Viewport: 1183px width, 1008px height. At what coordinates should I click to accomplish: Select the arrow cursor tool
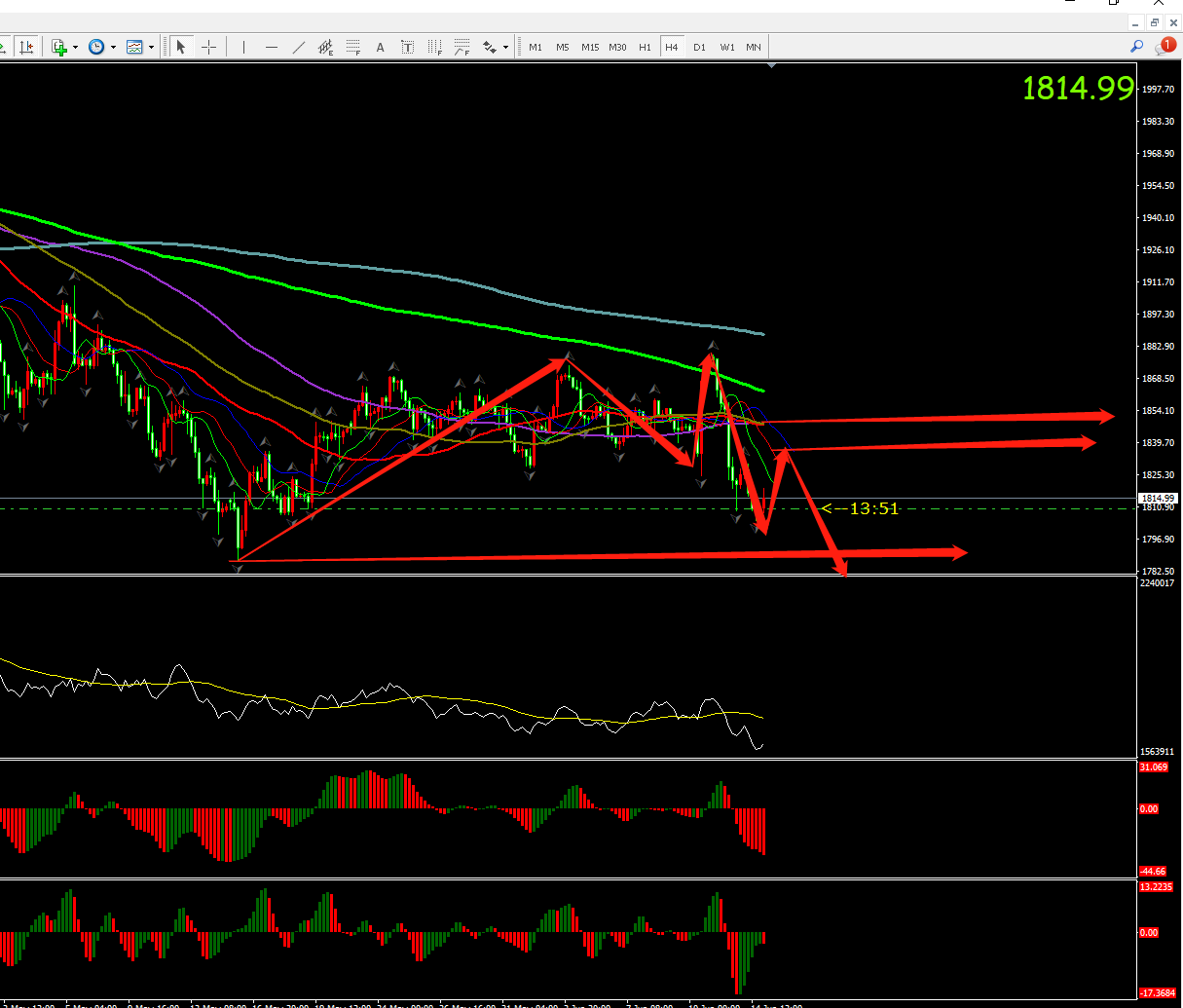click(x=181, y=47)
